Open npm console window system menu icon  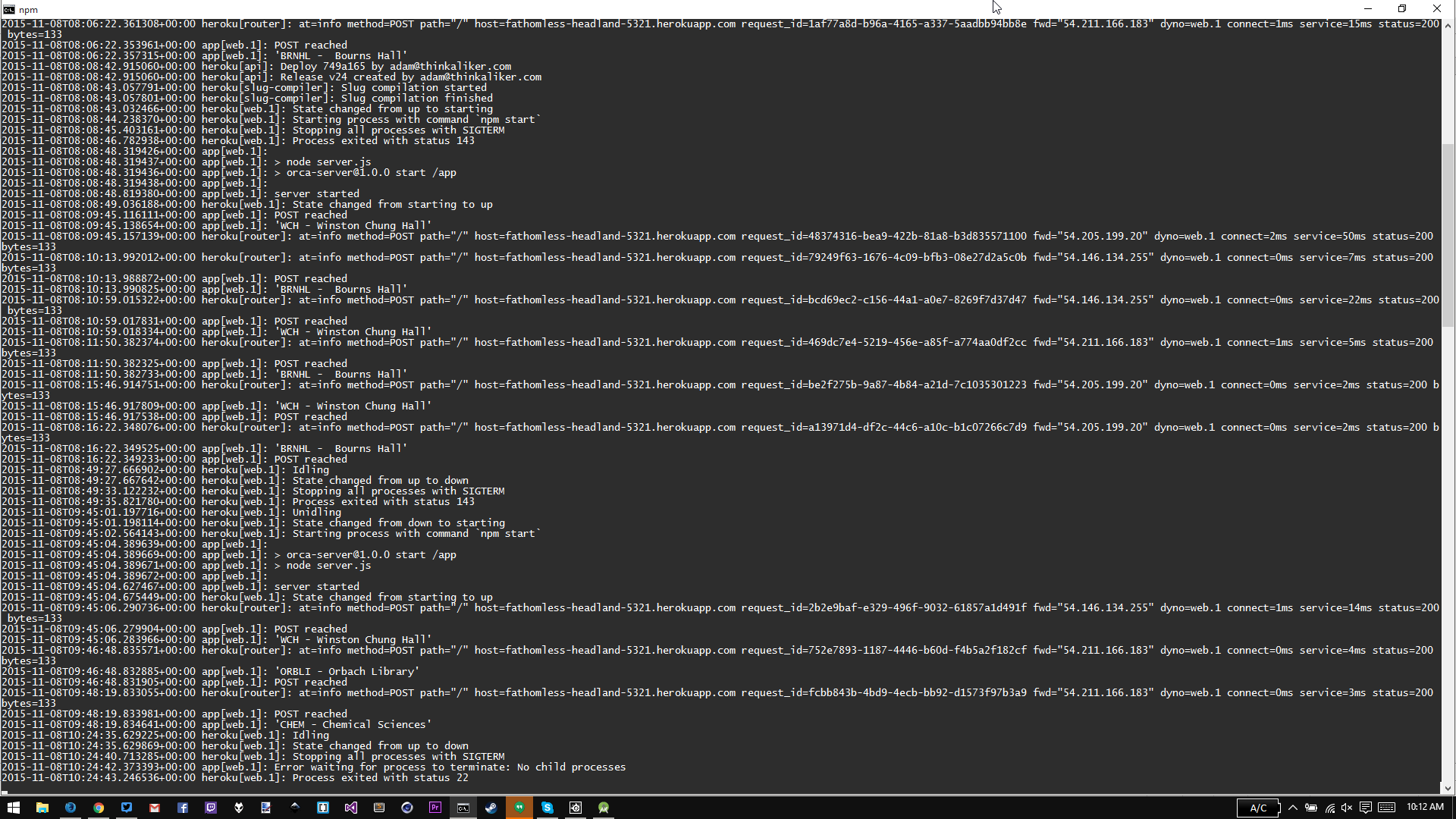coord(8,9)
